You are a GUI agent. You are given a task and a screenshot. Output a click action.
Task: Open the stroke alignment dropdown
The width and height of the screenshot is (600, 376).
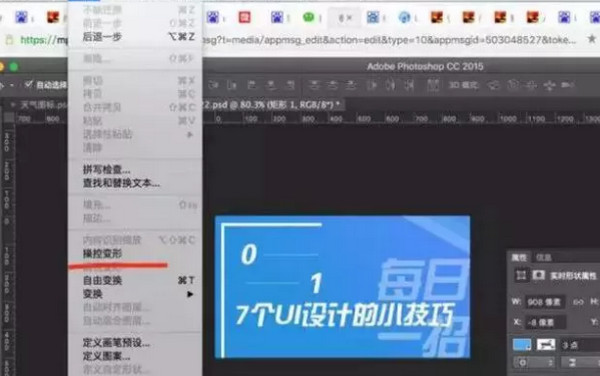[x=534, y=362]
